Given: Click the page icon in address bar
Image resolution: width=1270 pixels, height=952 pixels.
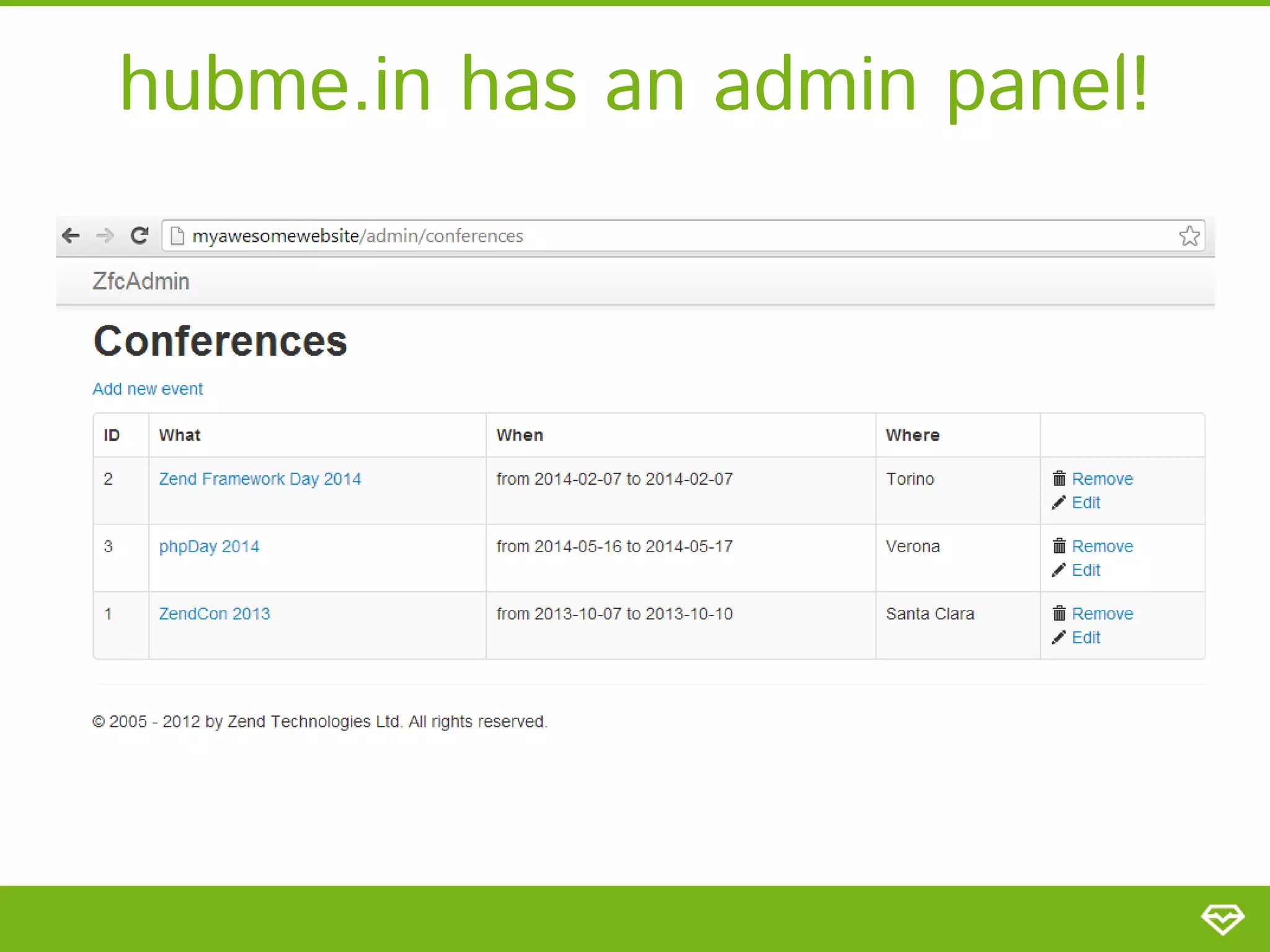Looking at the screenshot, I should click(x=177, y=236).
